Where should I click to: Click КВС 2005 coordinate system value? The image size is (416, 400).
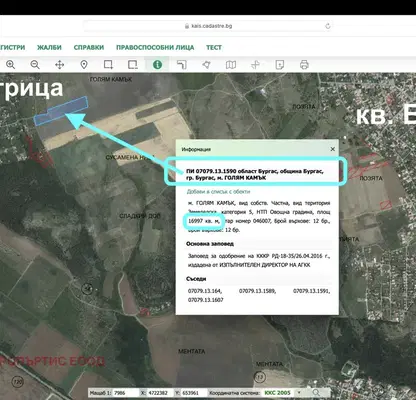[x=277, y=393]
